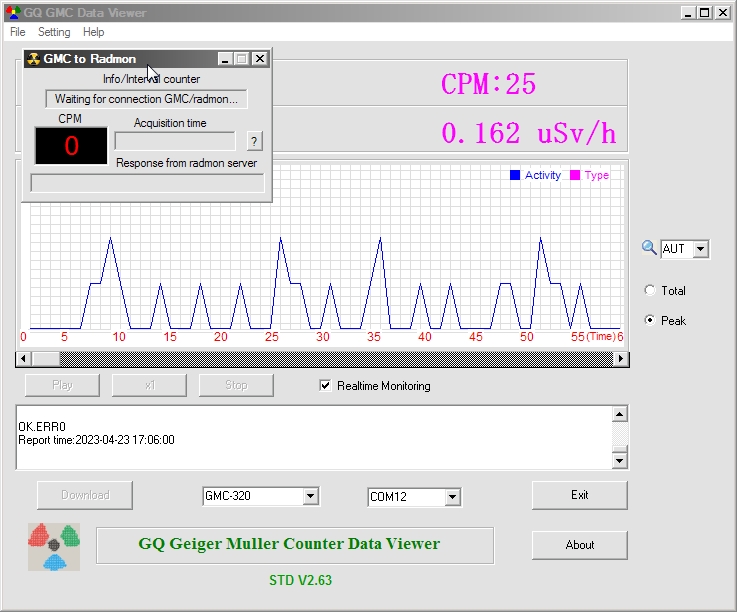Open the COM12 port dropdown
Image resolution: width=737 pixels, height=612 pixels.
(452, 497)
